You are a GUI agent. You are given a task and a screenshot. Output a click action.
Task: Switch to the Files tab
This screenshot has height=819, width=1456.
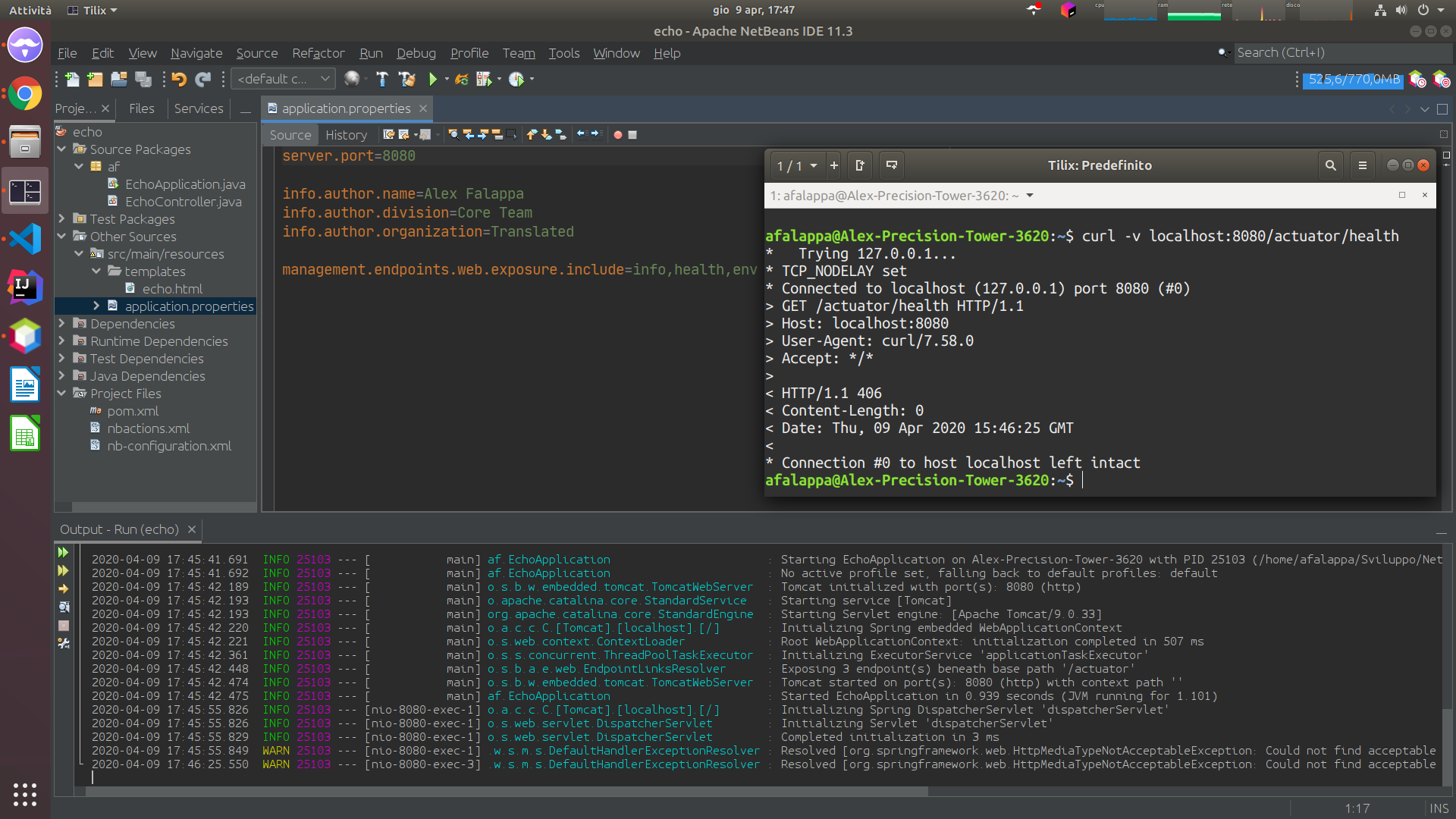tap(142, 108)
